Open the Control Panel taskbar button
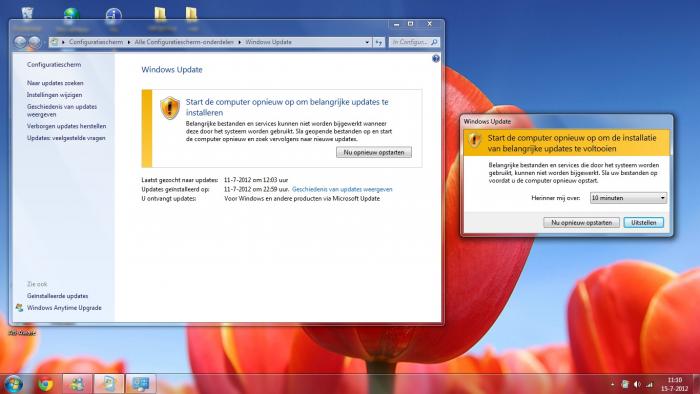700x394 pixels. (141, 384)
